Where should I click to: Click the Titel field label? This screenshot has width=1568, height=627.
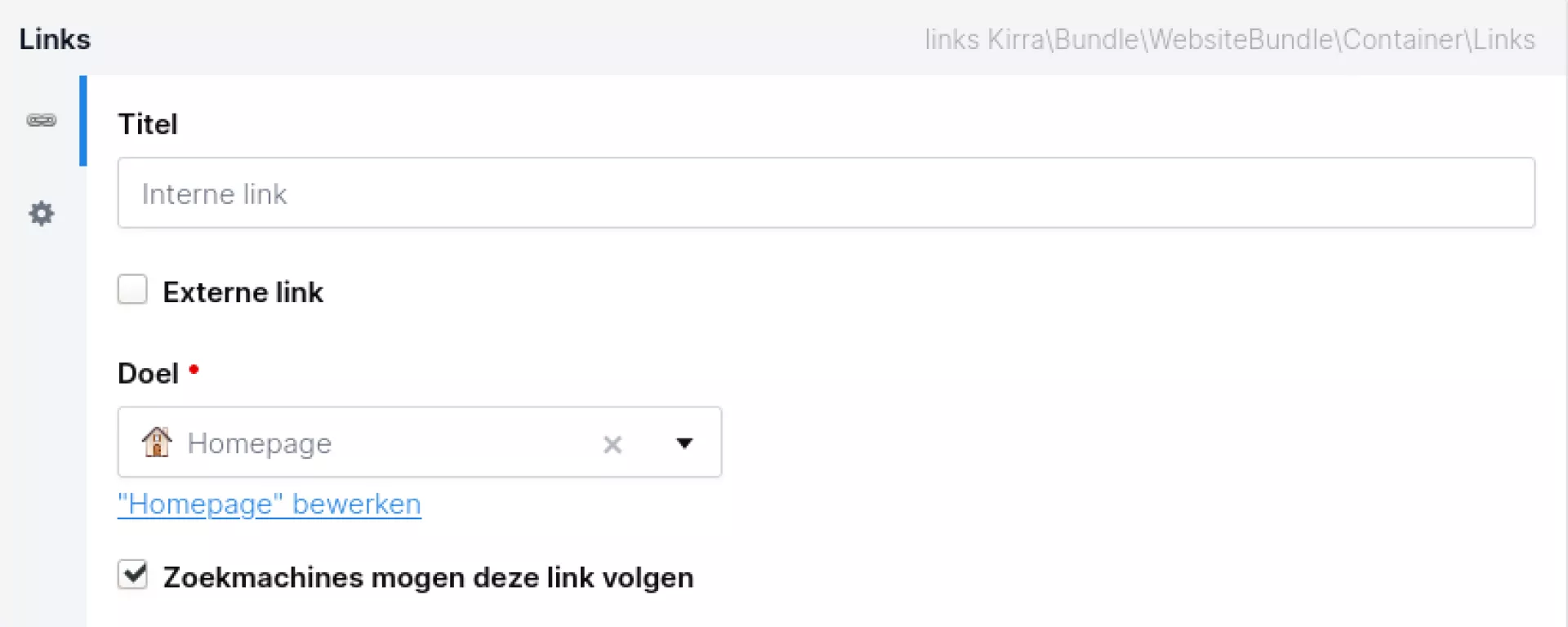click(148, 124)
